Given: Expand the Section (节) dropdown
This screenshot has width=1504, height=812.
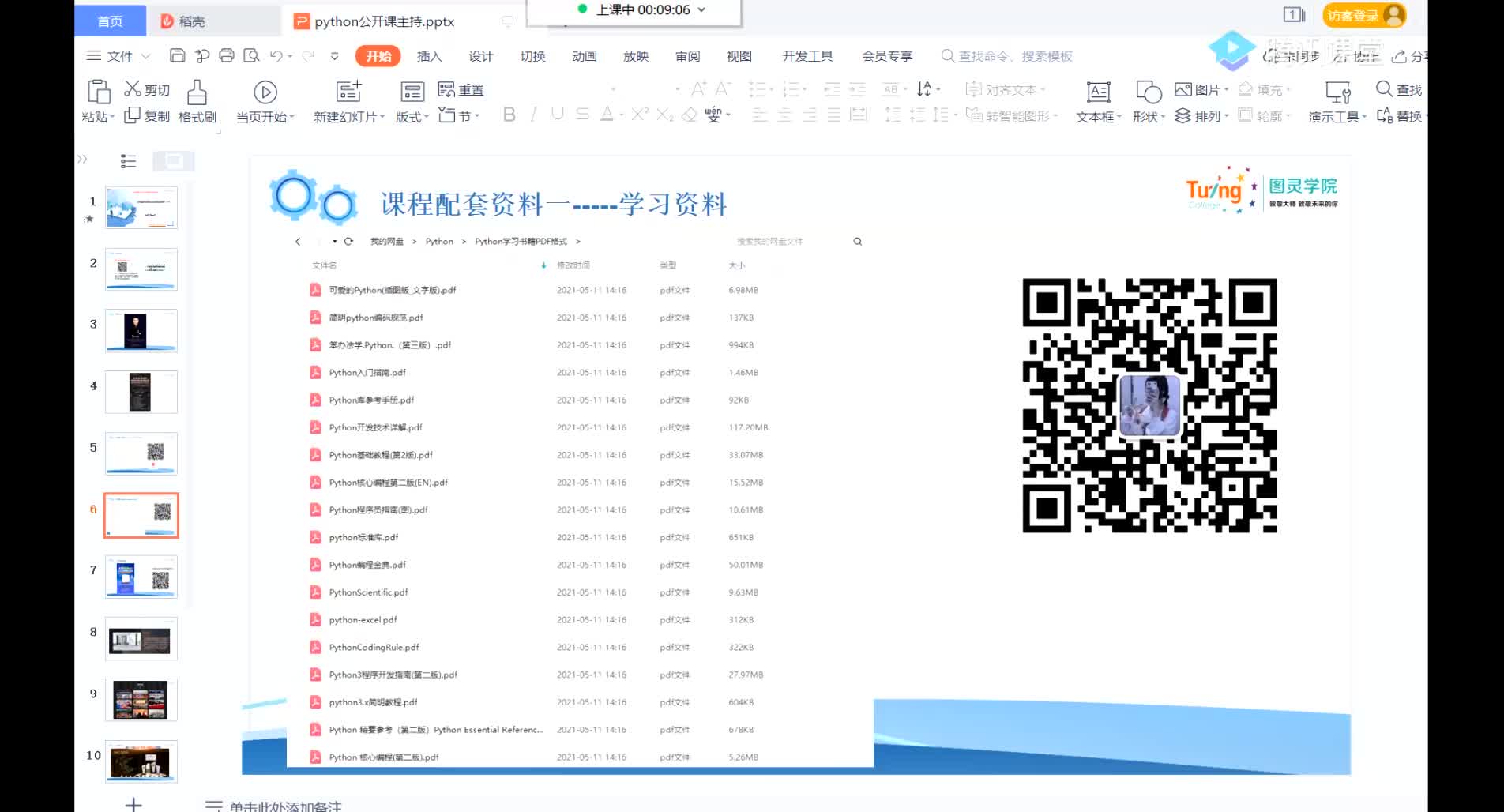Looking at the screenshot, I should coord(460,115).
